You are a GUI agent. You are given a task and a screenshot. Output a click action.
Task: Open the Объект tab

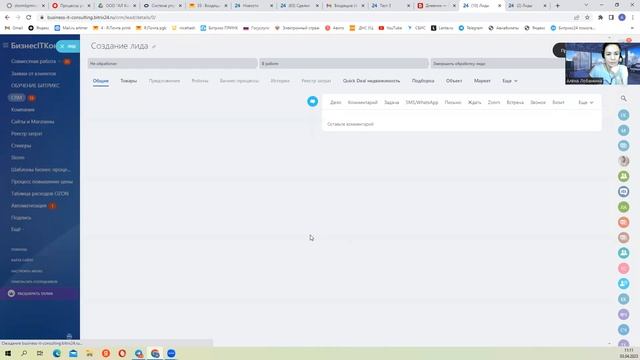454,81
